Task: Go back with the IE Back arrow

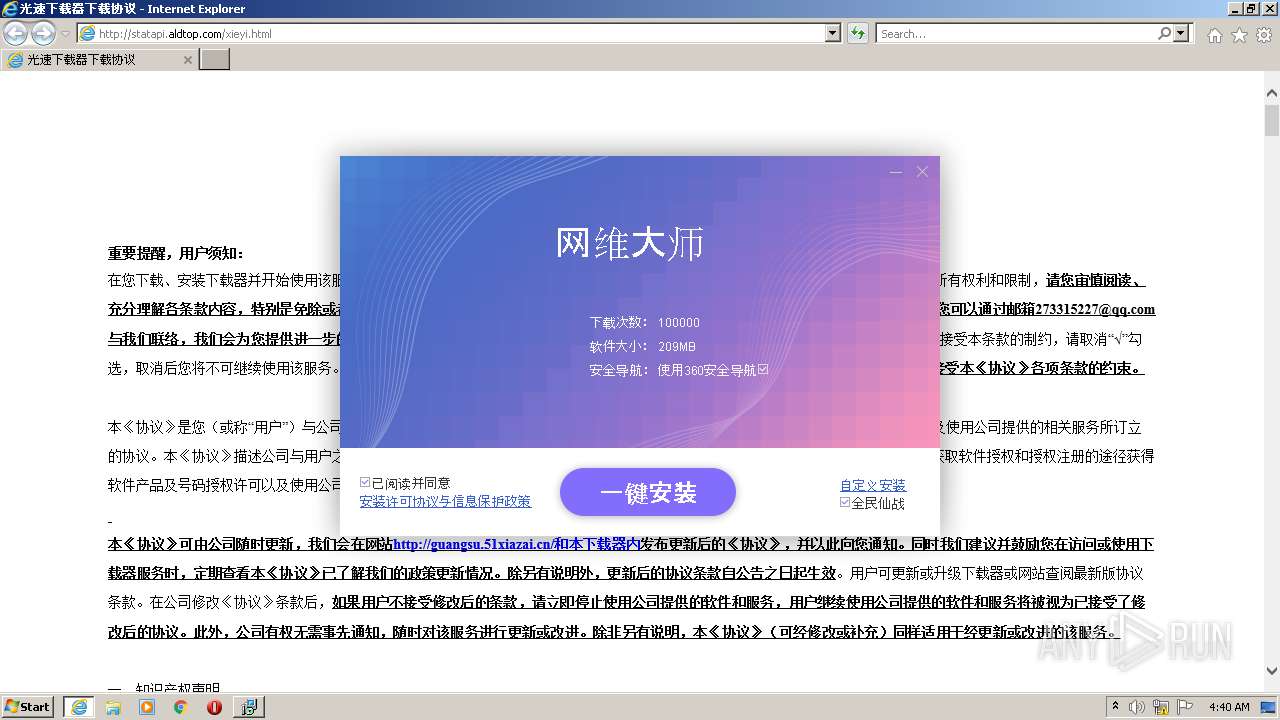Action: 15,33
